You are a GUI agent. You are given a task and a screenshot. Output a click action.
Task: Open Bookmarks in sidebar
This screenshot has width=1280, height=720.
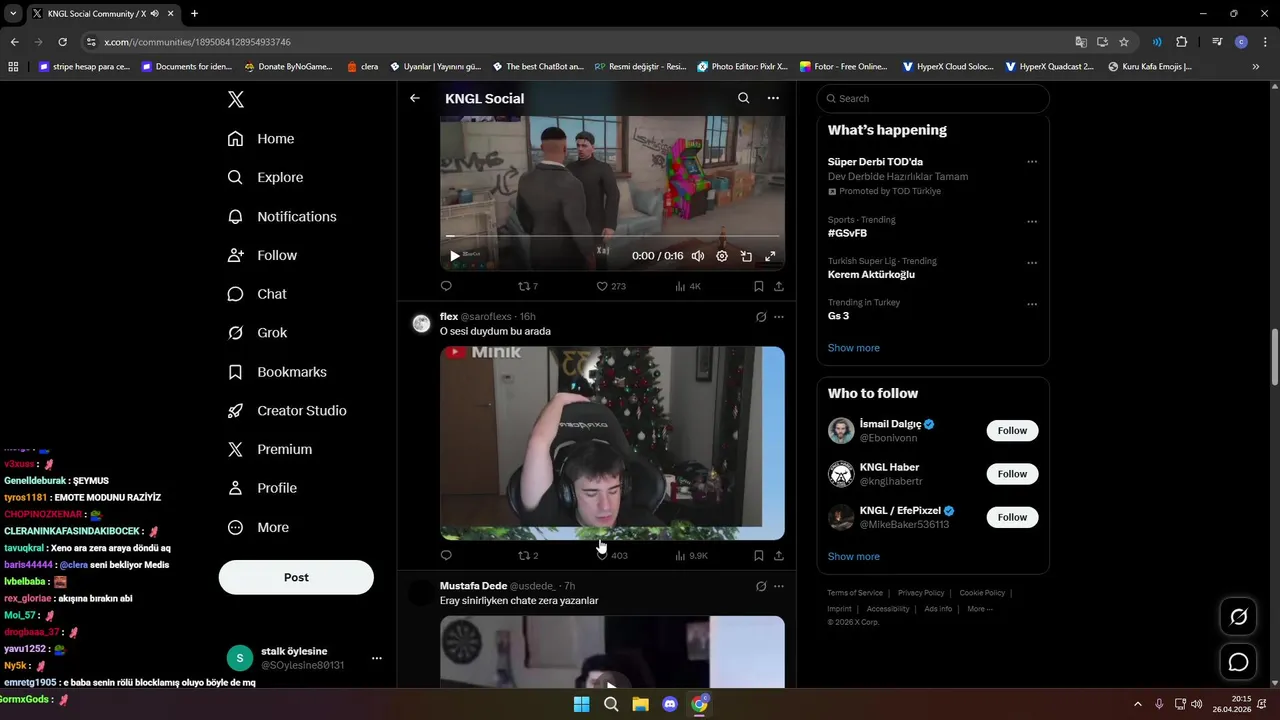pyautogui.click(x=277, y=372)
